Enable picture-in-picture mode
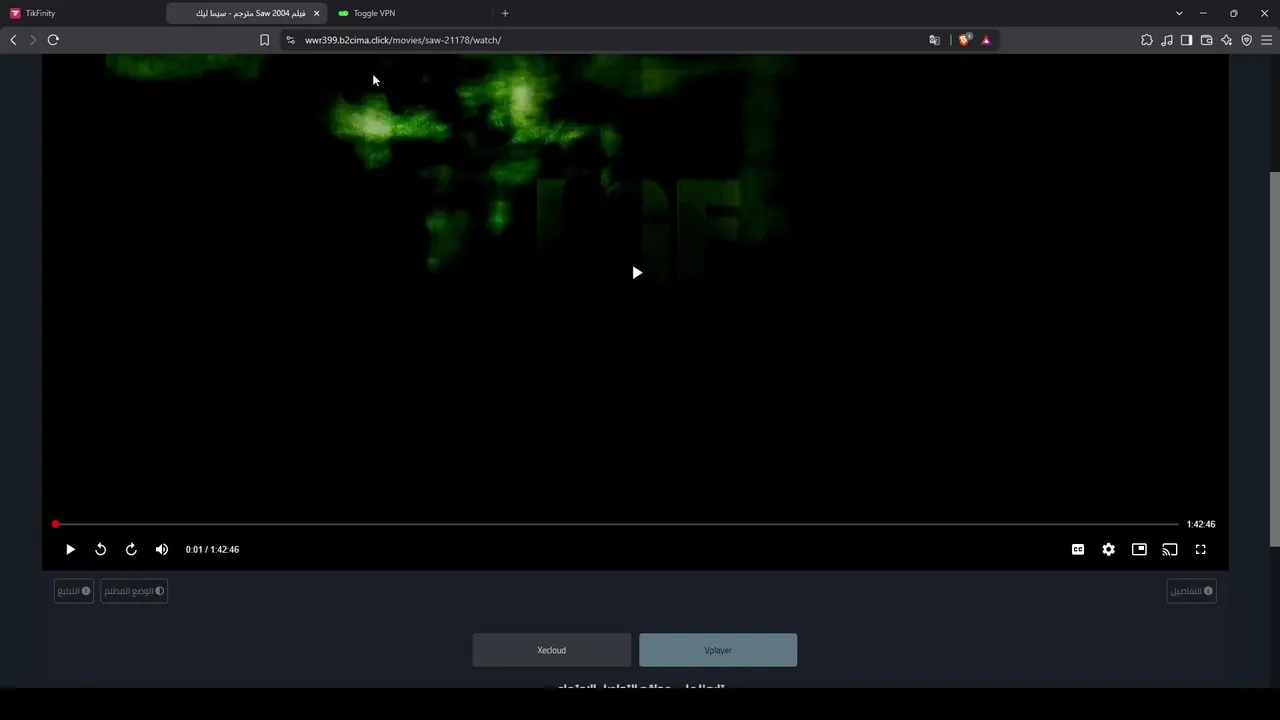This screenshot has width=1280, height=720. point(1139,549)
